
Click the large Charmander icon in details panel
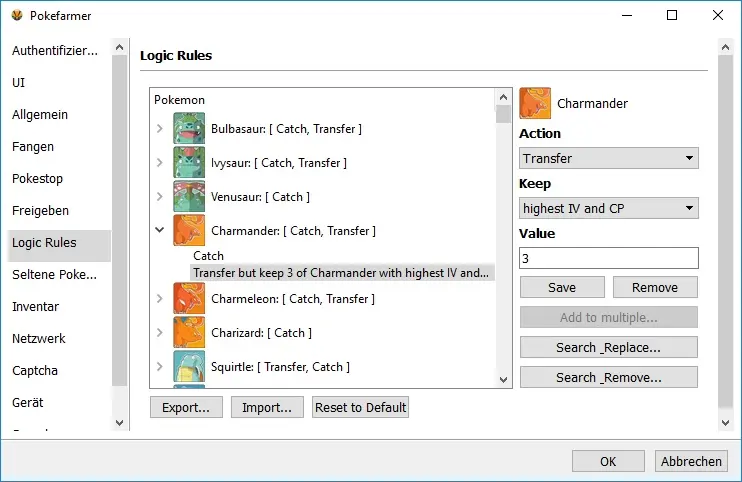[535, 104]
